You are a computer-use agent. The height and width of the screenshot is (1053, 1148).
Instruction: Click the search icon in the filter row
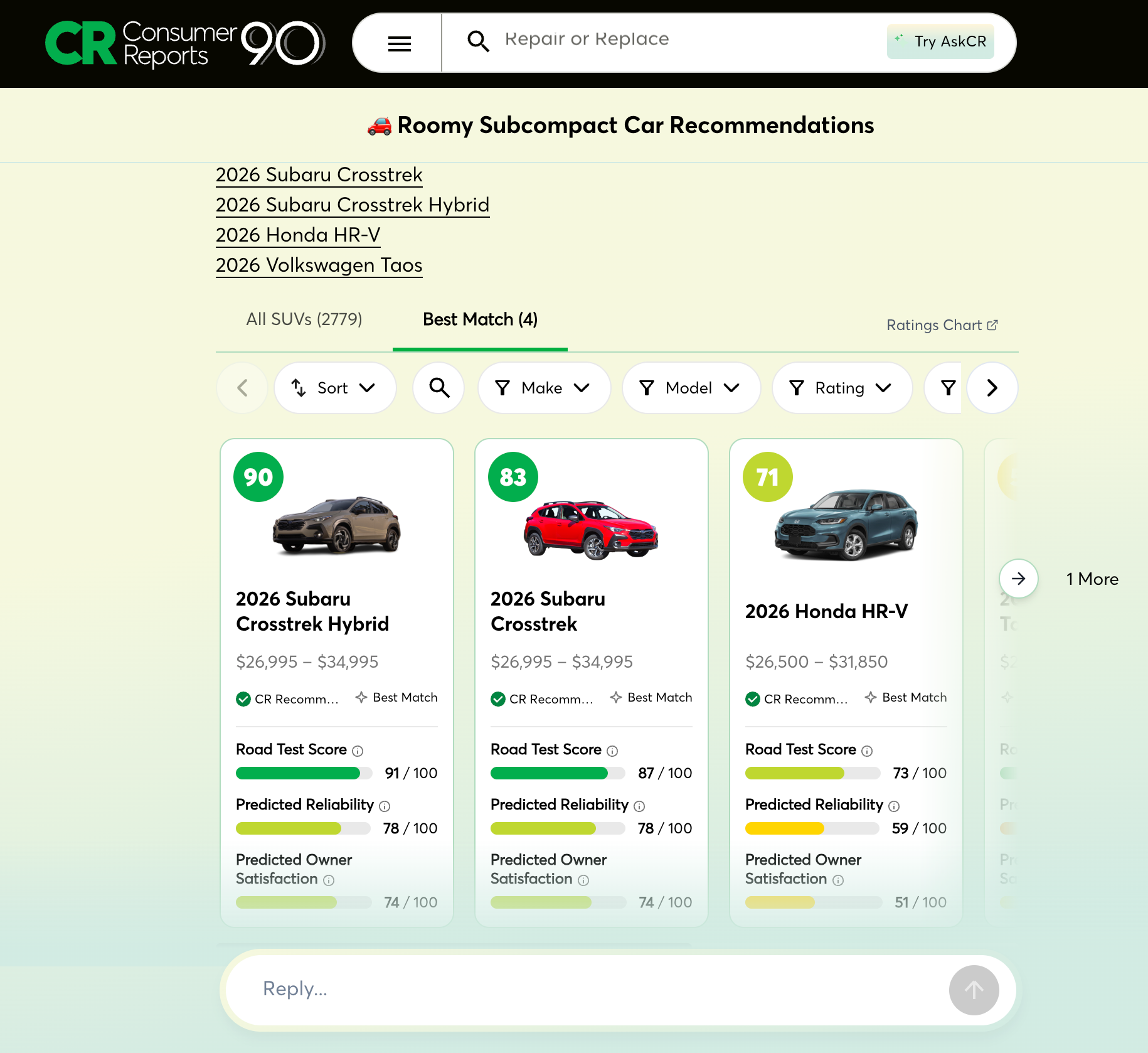click(x=438, y=388)
